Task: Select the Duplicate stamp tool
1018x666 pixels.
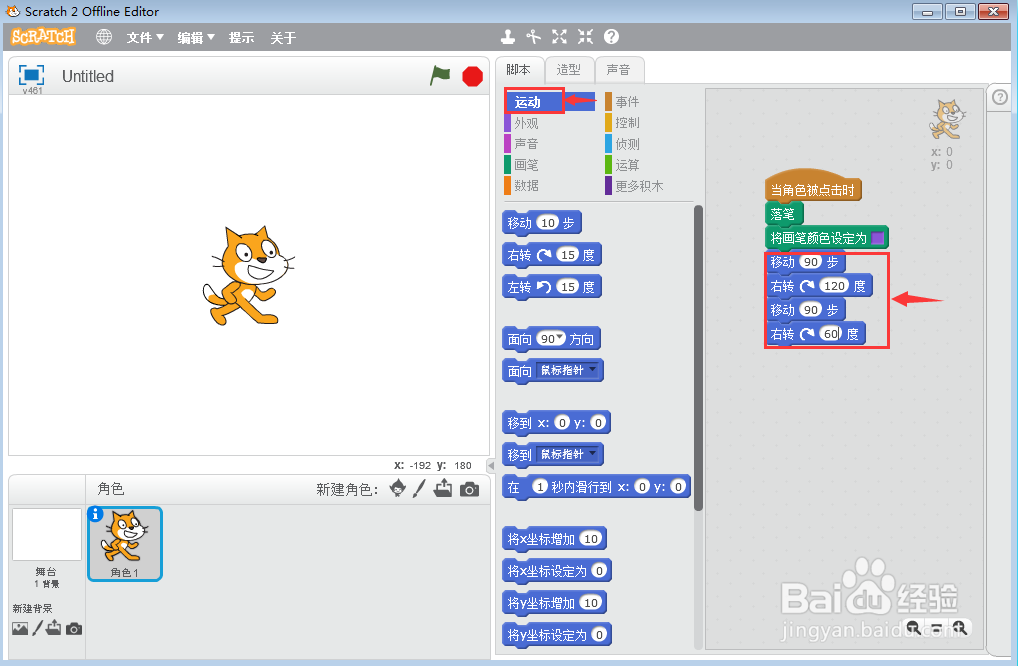Action: [x=507, y=36]
